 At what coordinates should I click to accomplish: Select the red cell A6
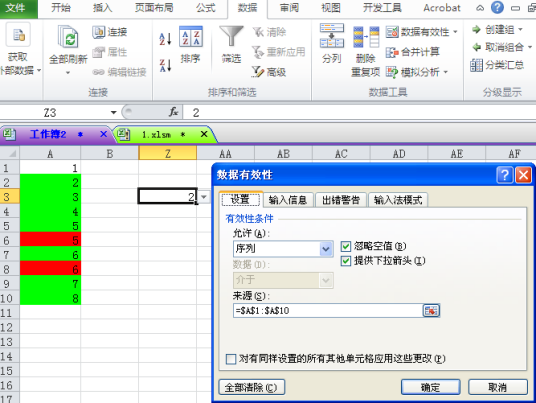(50, 240)
